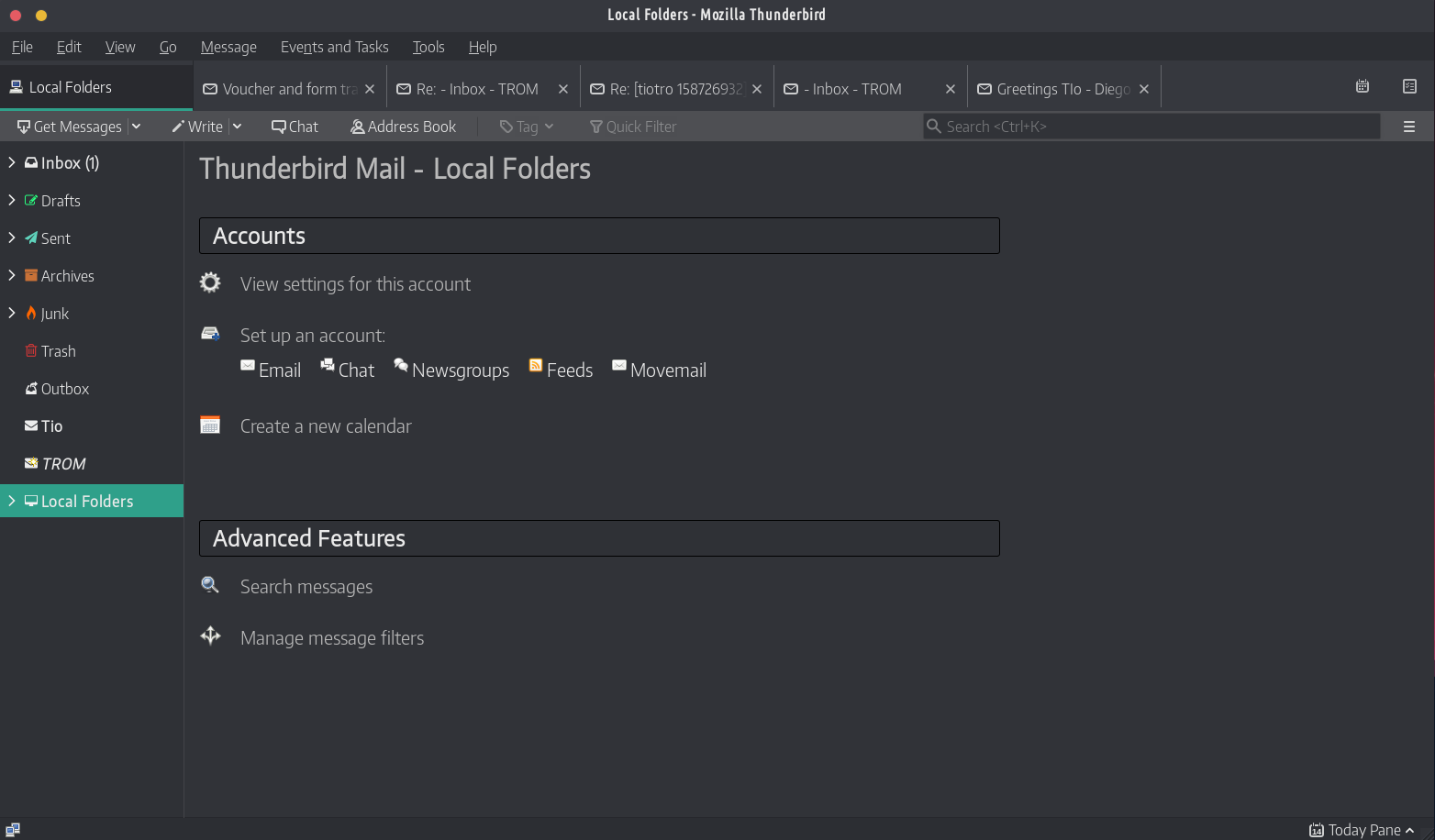This screenshot has height=840, width=1435.
Task: Open the Tag dropdown
Action: pyautogui.click(x=527, y=127)
